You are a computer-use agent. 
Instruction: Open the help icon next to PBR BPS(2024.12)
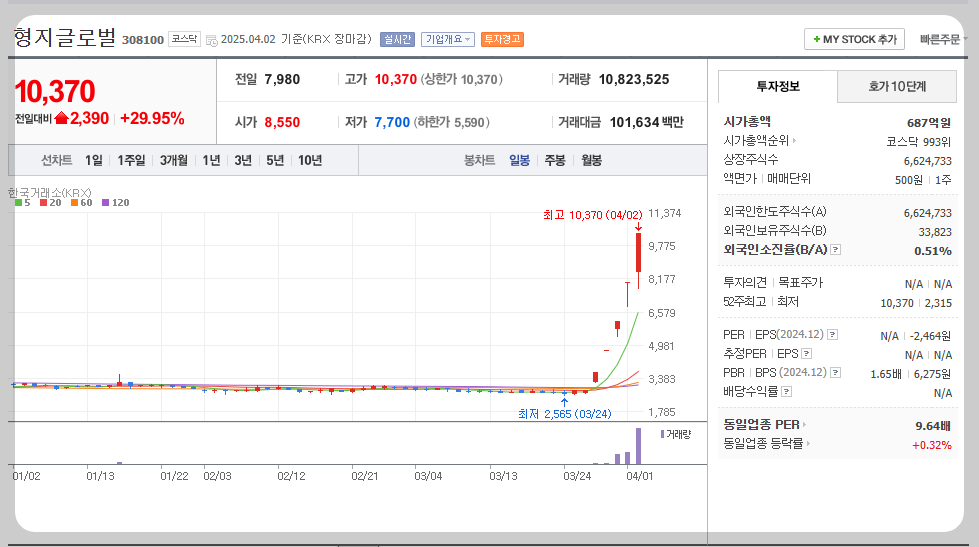tap(835, 373)
